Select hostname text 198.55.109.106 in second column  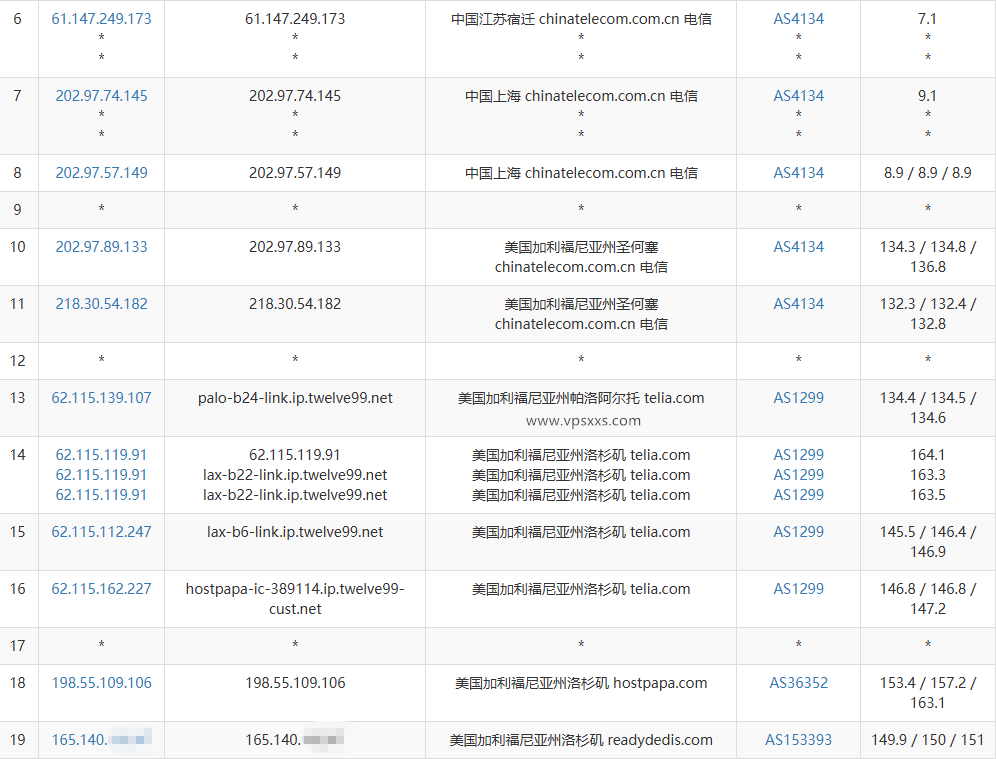295,683
